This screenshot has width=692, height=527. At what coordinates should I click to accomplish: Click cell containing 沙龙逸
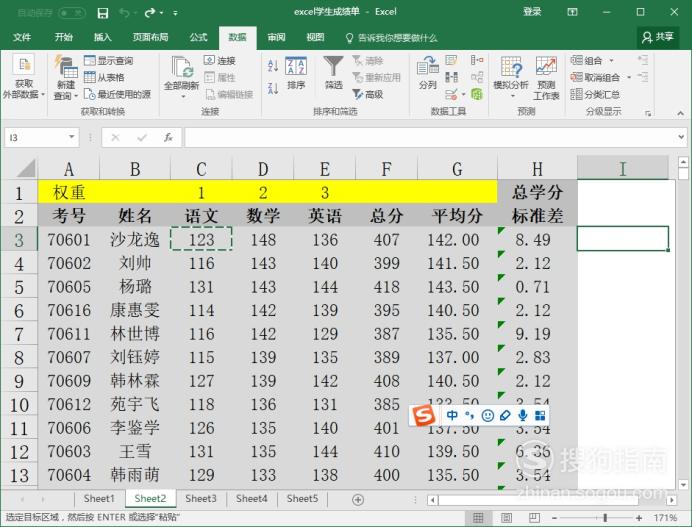coord(135,239)
